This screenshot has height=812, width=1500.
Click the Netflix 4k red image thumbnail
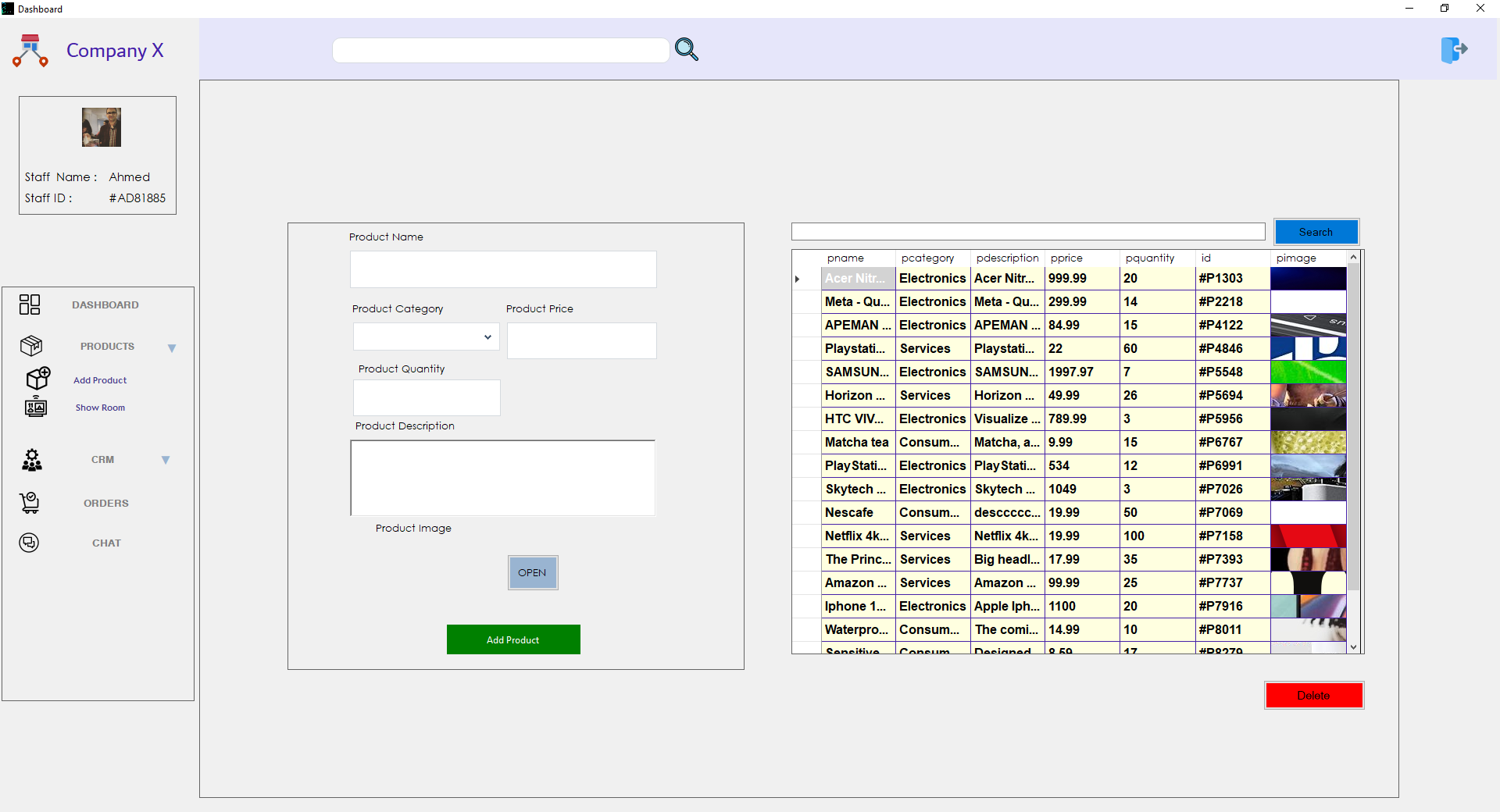(x=1308, y=536)
